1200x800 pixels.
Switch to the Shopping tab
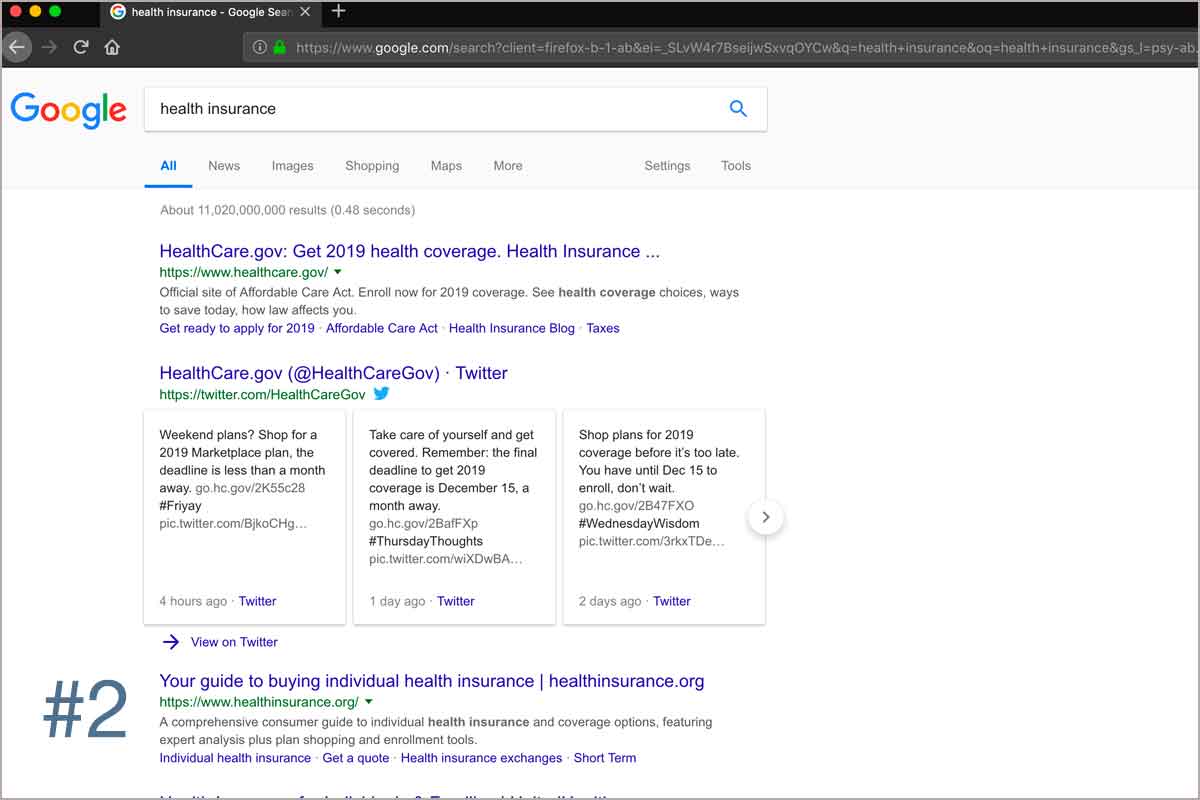pyautogui.click(x=372, y=166)
